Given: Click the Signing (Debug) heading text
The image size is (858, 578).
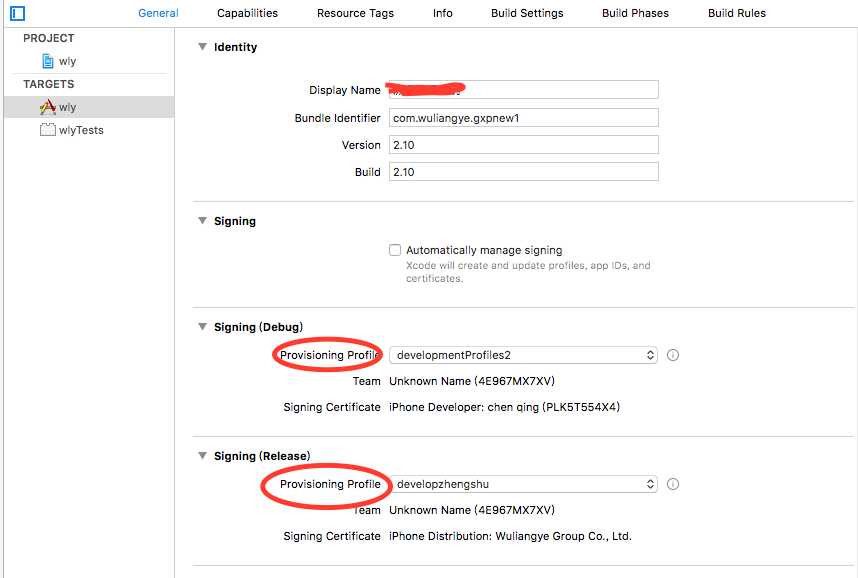Looking at the screenshot, I should (x=258, y=327).
